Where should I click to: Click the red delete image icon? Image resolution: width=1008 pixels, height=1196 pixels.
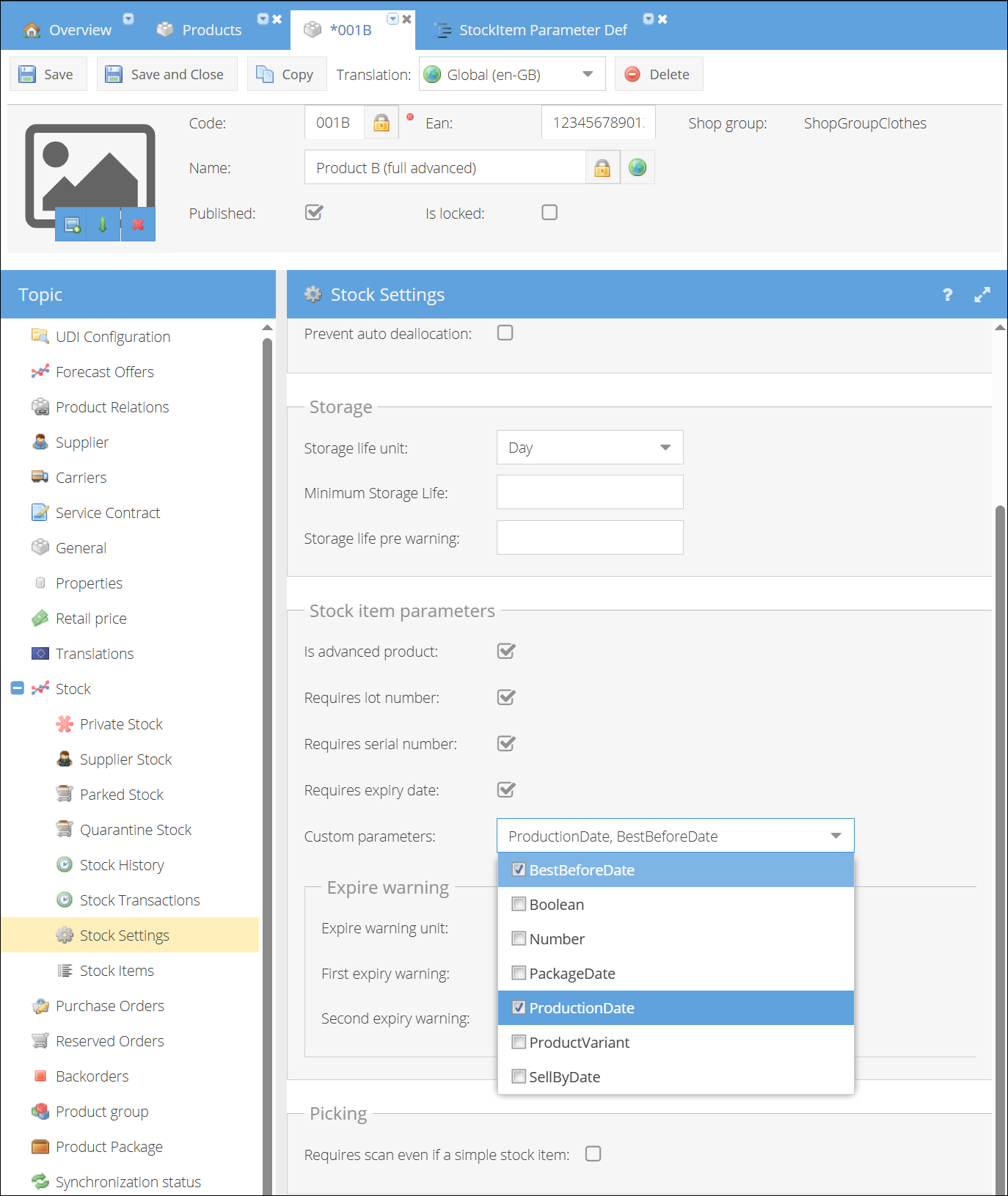(x=138, y=225)
